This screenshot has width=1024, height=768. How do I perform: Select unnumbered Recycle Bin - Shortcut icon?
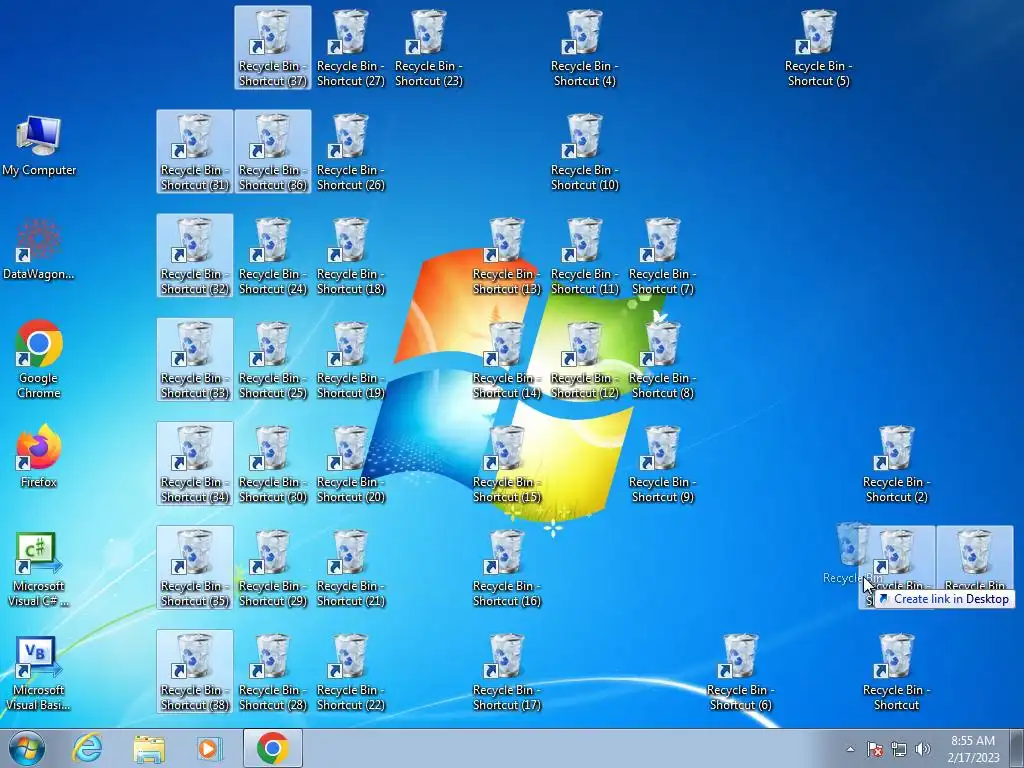coord(897,671)
